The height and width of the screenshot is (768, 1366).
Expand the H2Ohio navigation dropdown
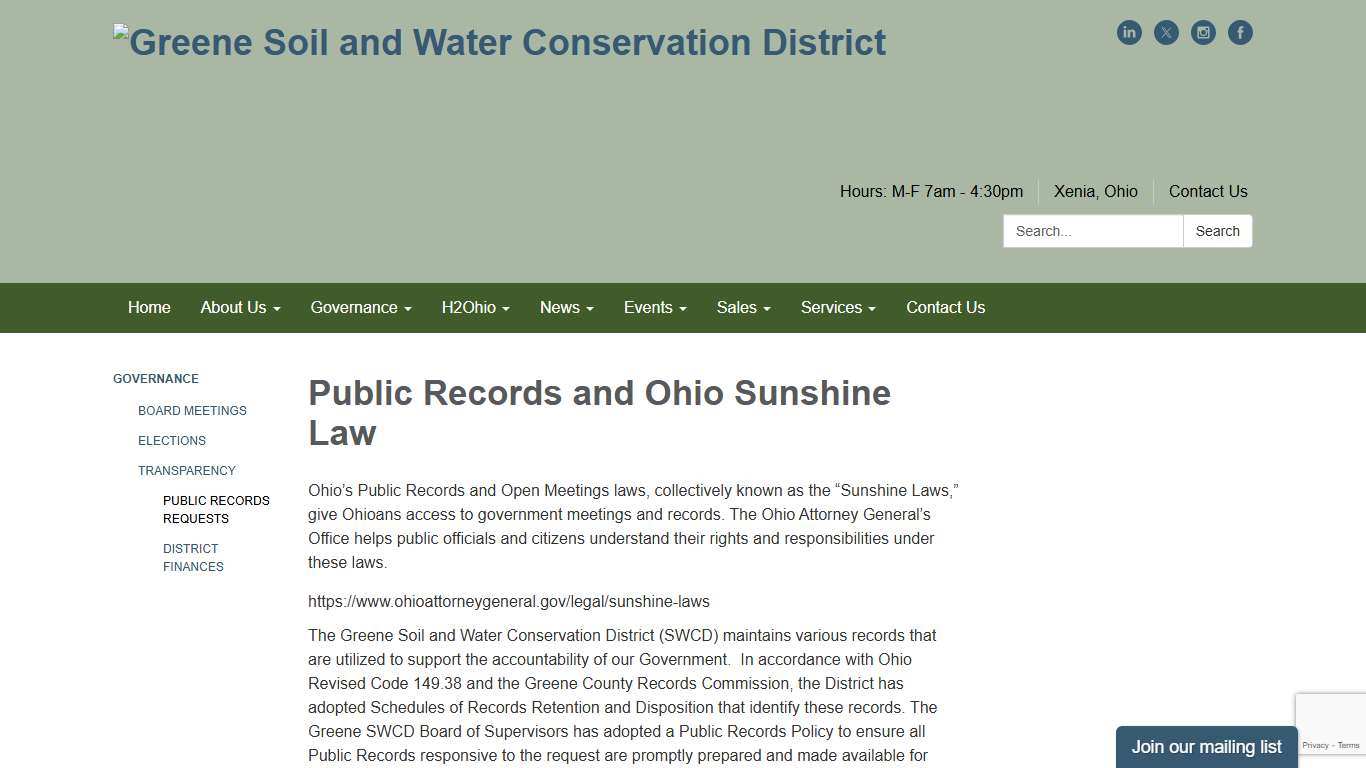[475, 307]
